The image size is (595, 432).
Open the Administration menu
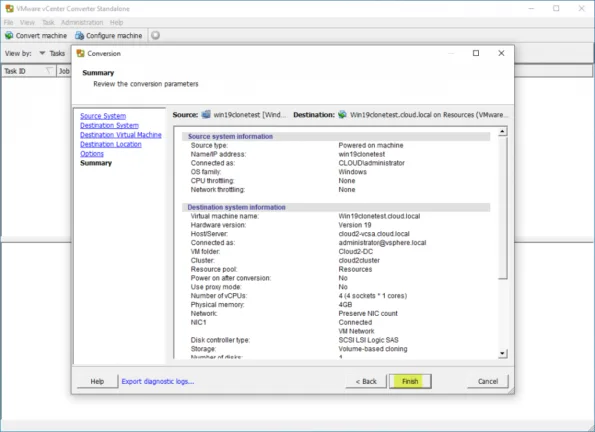coord(82,22)
